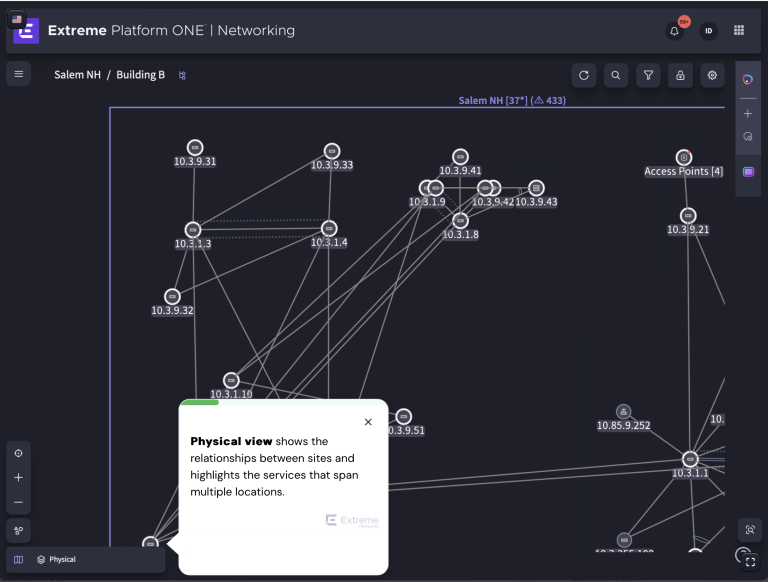The height and width of the screenshot is (582, 768).
Task: Open the ID user profile menu
Action: pos(708,31)
